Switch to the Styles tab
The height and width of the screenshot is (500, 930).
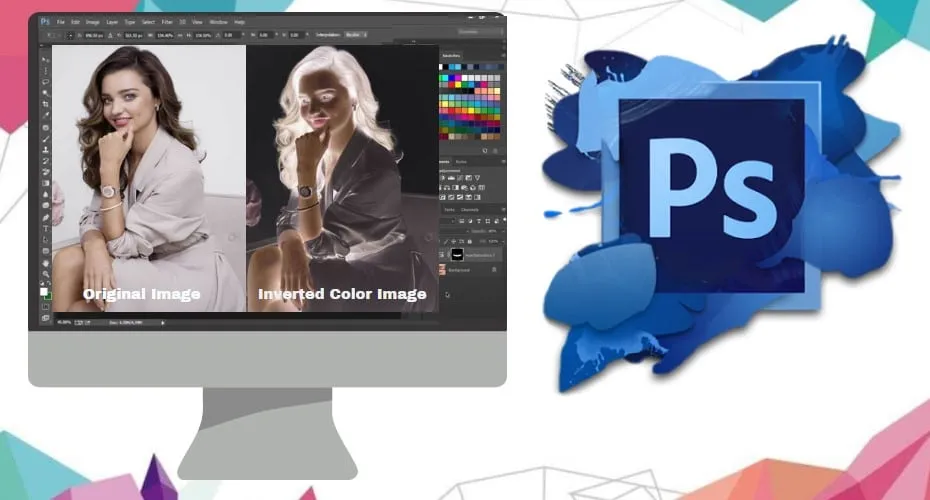(x=461, y=161)
